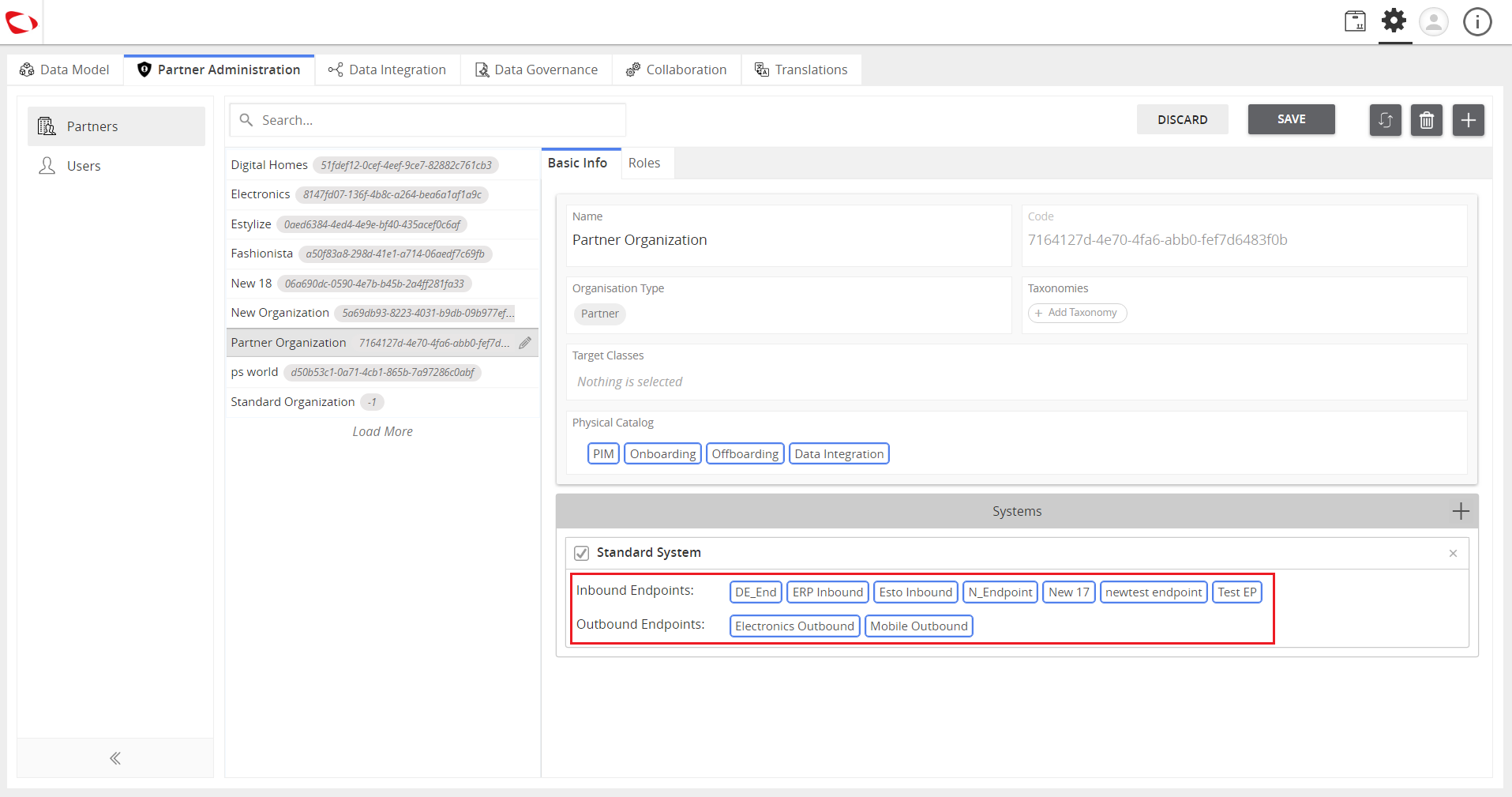Collapse the sidebar with double chevron
Image resolution: width=1512 pixels, height=797 pixels.
click(115, 758)
